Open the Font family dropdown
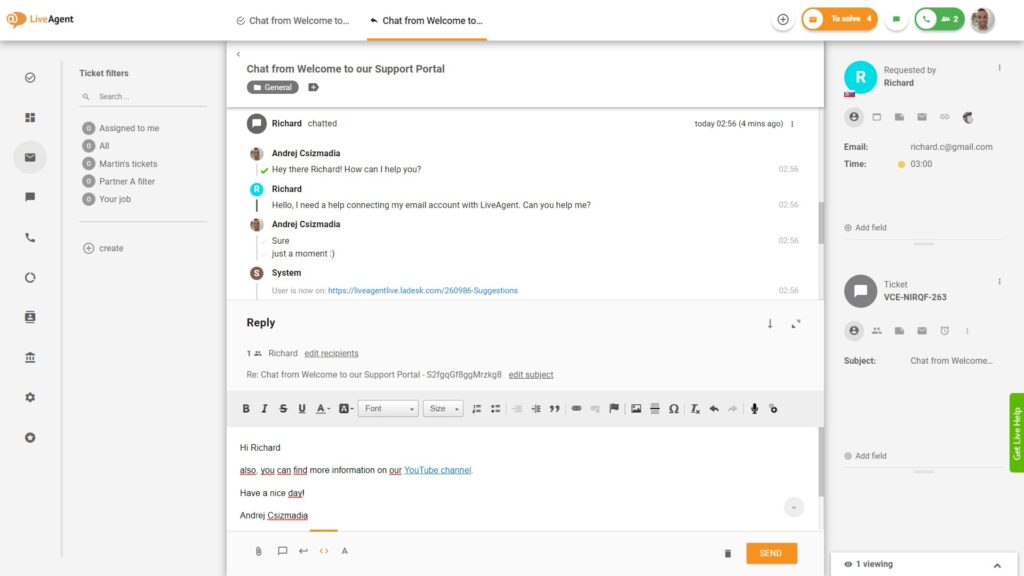The image size is (1024, 576). (x=388, y=408)
